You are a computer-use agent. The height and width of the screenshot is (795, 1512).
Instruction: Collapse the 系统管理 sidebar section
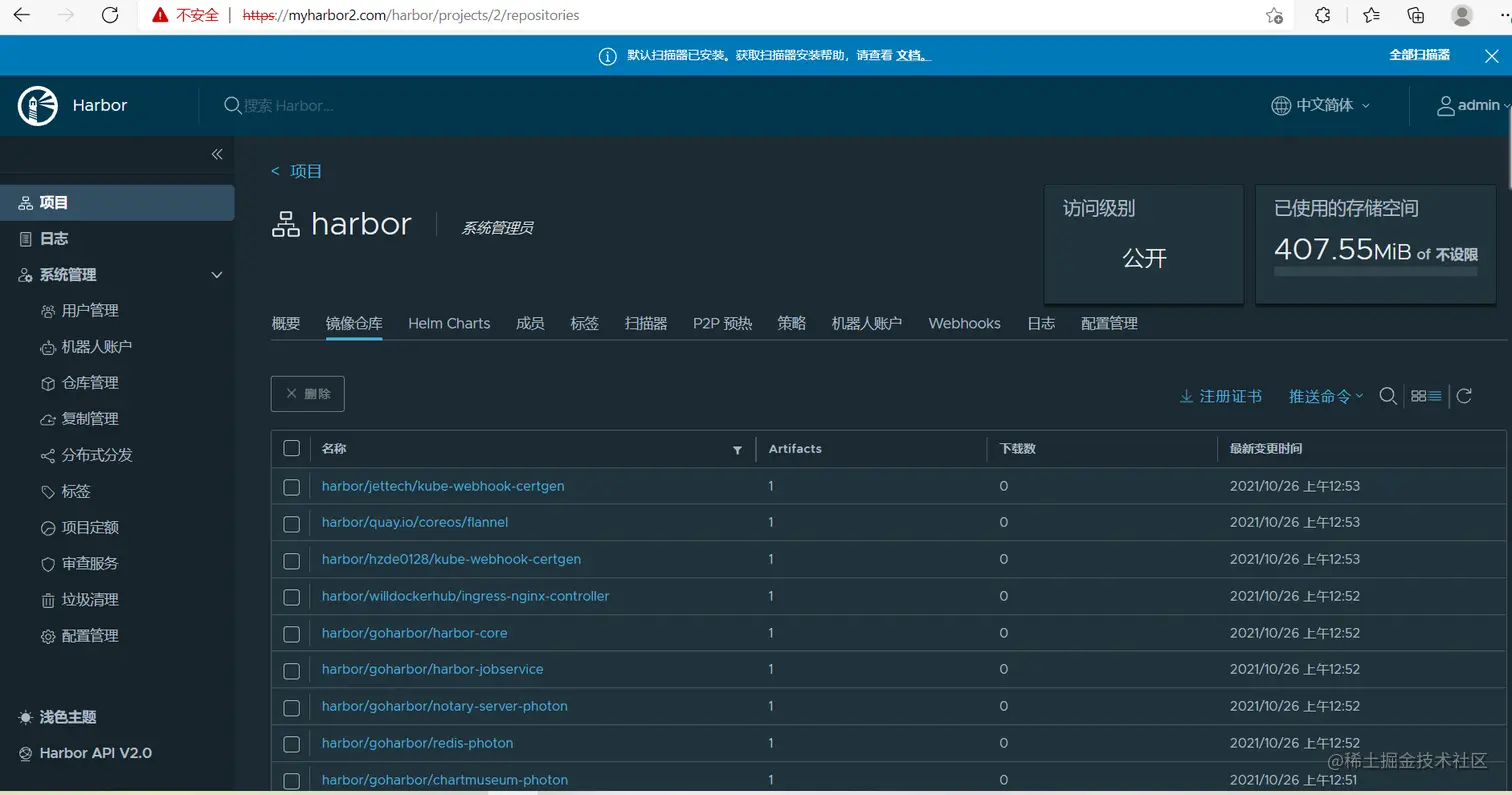pyautogui.click(x=217, y=275)
